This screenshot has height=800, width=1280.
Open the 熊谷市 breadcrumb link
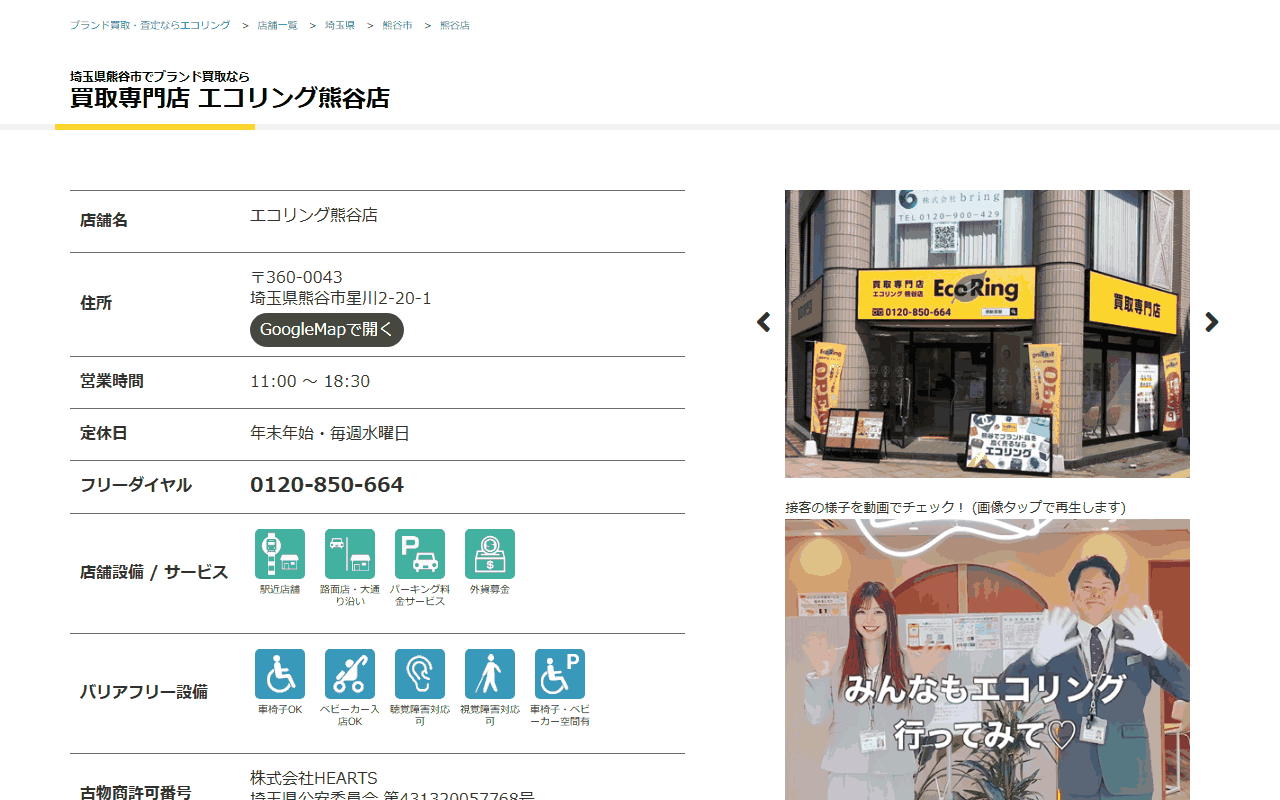tap(397, 25)
